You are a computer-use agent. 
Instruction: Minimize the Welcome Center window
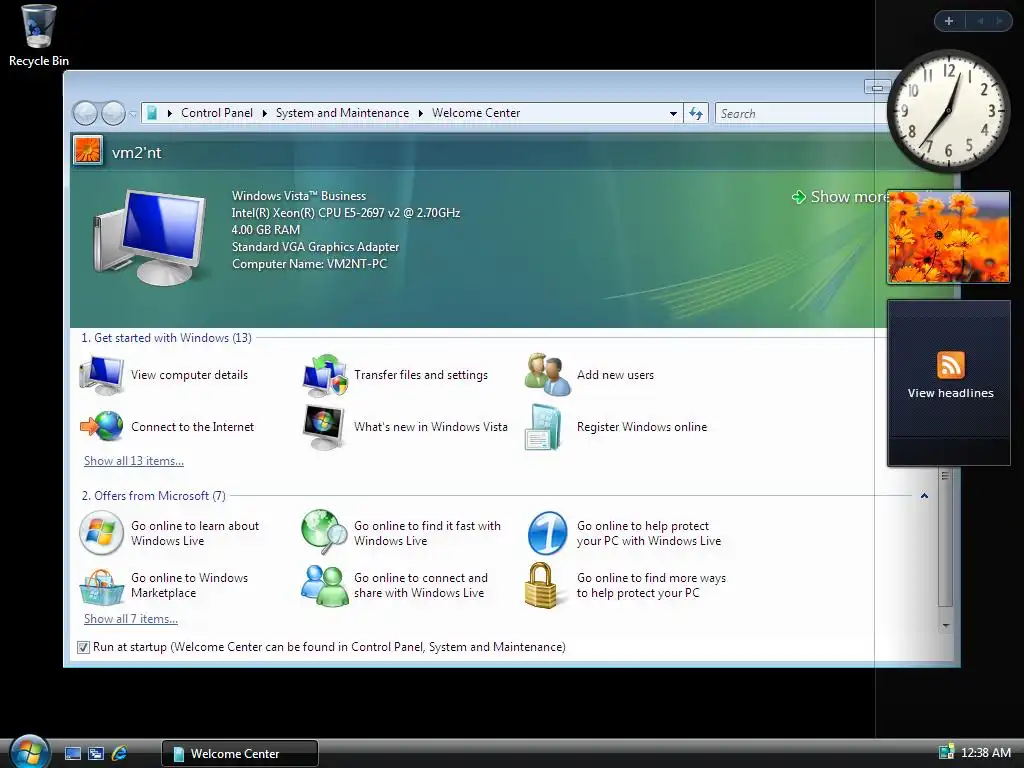tap(877, 87)
